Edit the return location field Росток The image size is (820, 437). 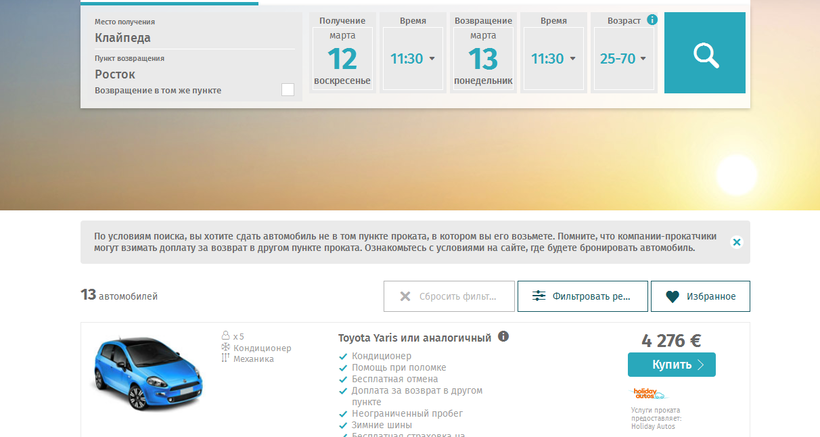(x=190, y=74)
